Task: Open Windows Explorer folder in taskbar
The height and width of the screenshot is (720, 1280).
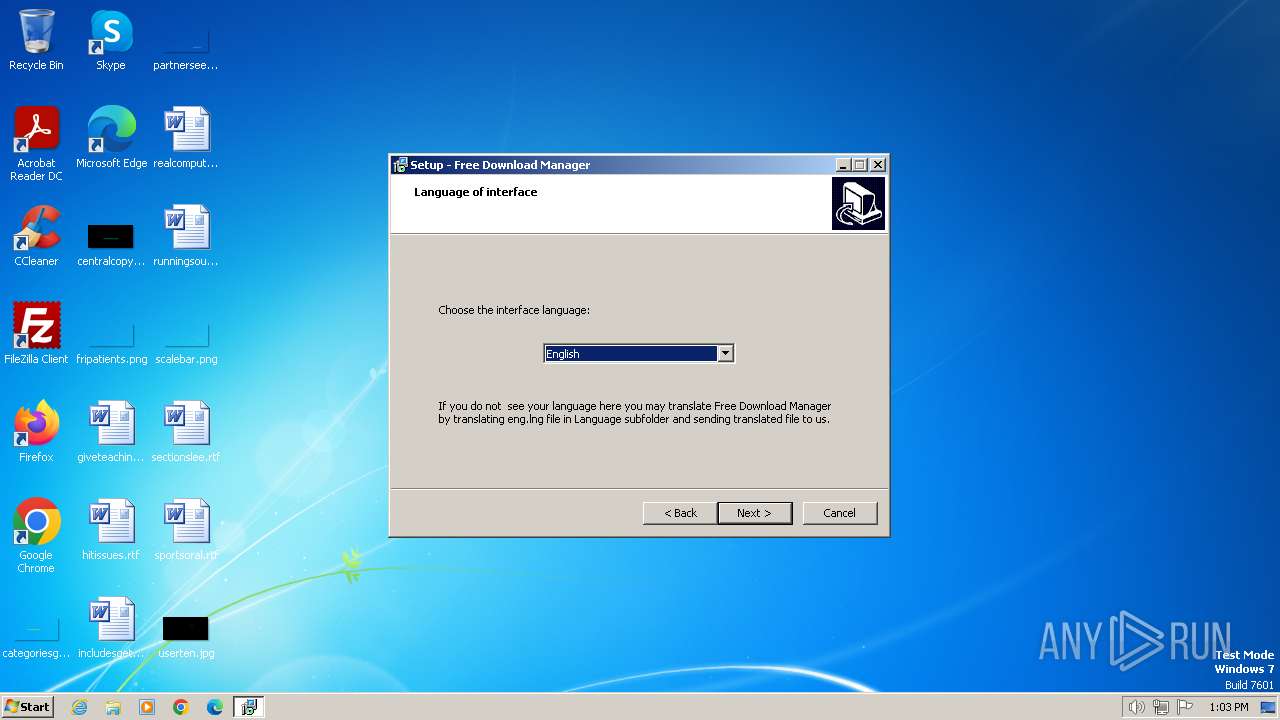Action: pos(113,707)
